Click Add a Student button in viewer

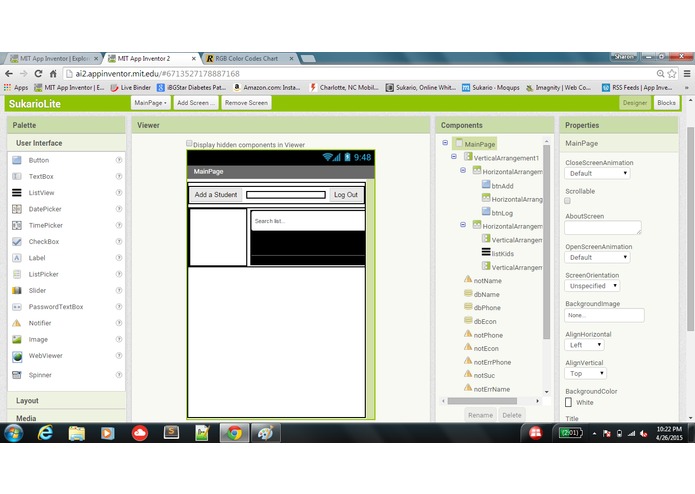coord(216,194)
